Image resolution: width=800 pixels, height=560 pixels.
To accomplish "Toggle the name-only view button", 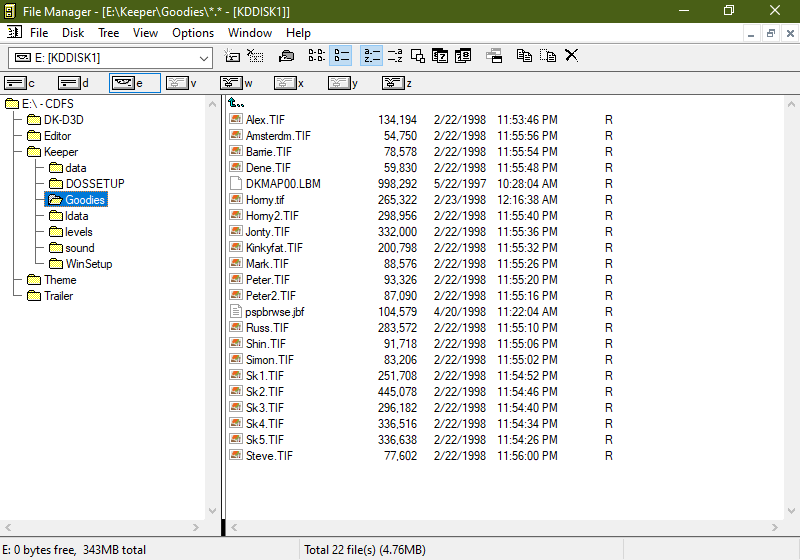I will pyautogui.click(x=316, y=56).
